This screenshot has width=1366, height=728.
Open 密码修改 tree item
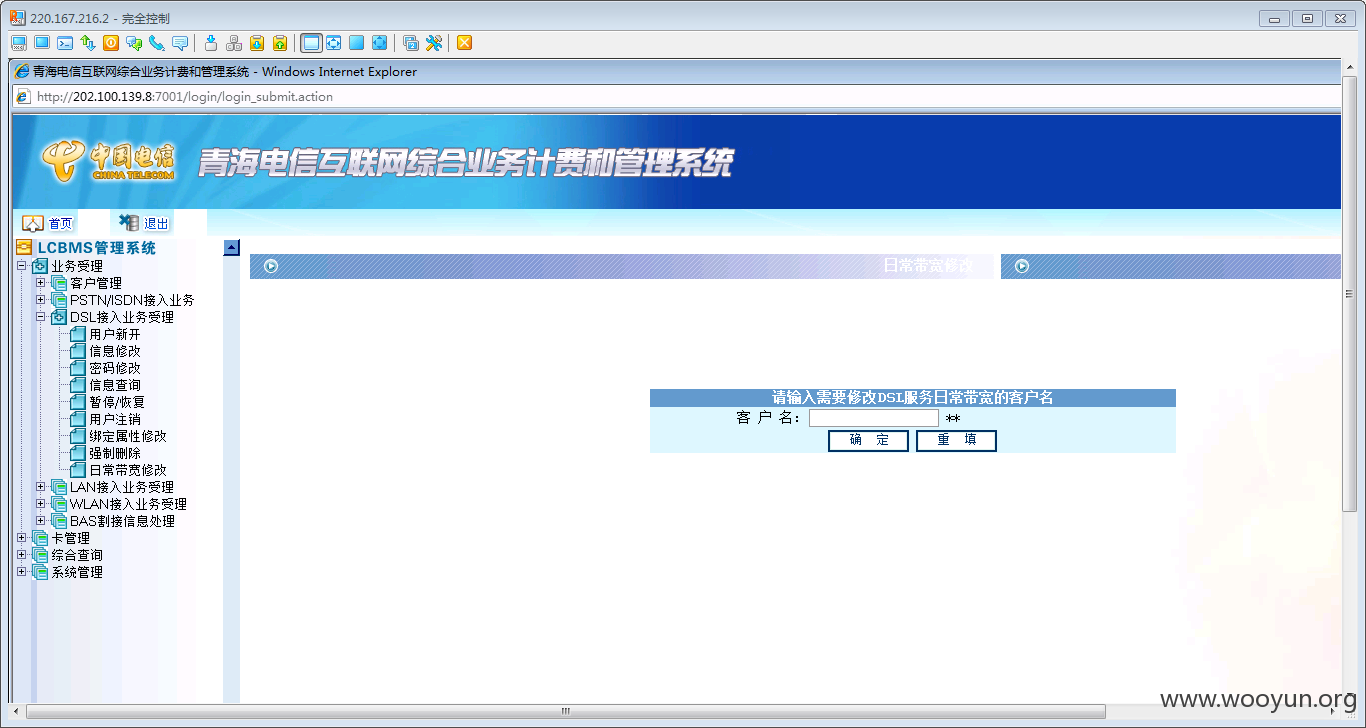pos(115,368)
